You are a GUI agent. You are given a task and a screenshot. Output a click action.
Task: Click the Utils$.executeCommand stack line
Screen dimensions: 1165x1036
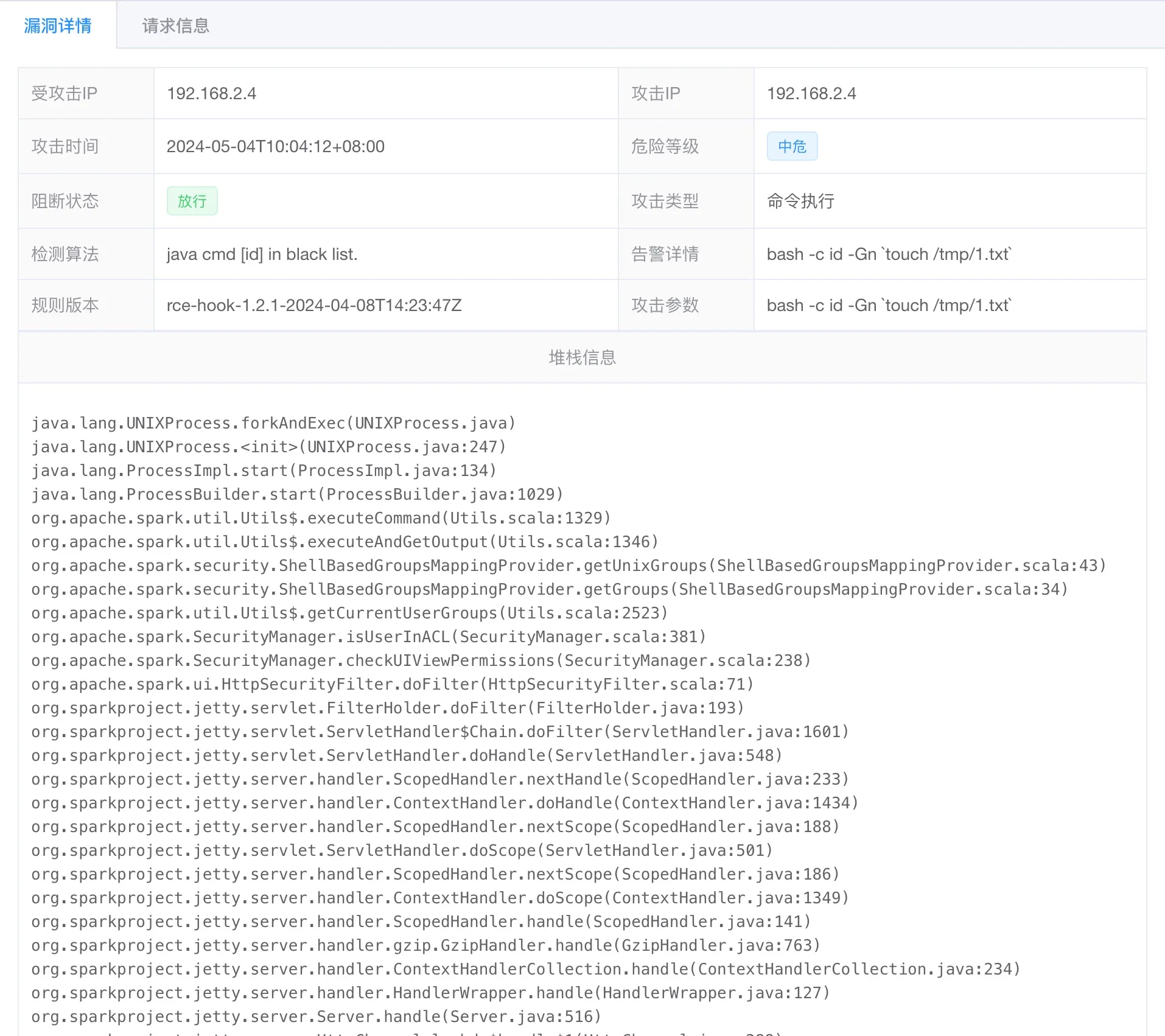pyautogui.click(x=321, y=519)
